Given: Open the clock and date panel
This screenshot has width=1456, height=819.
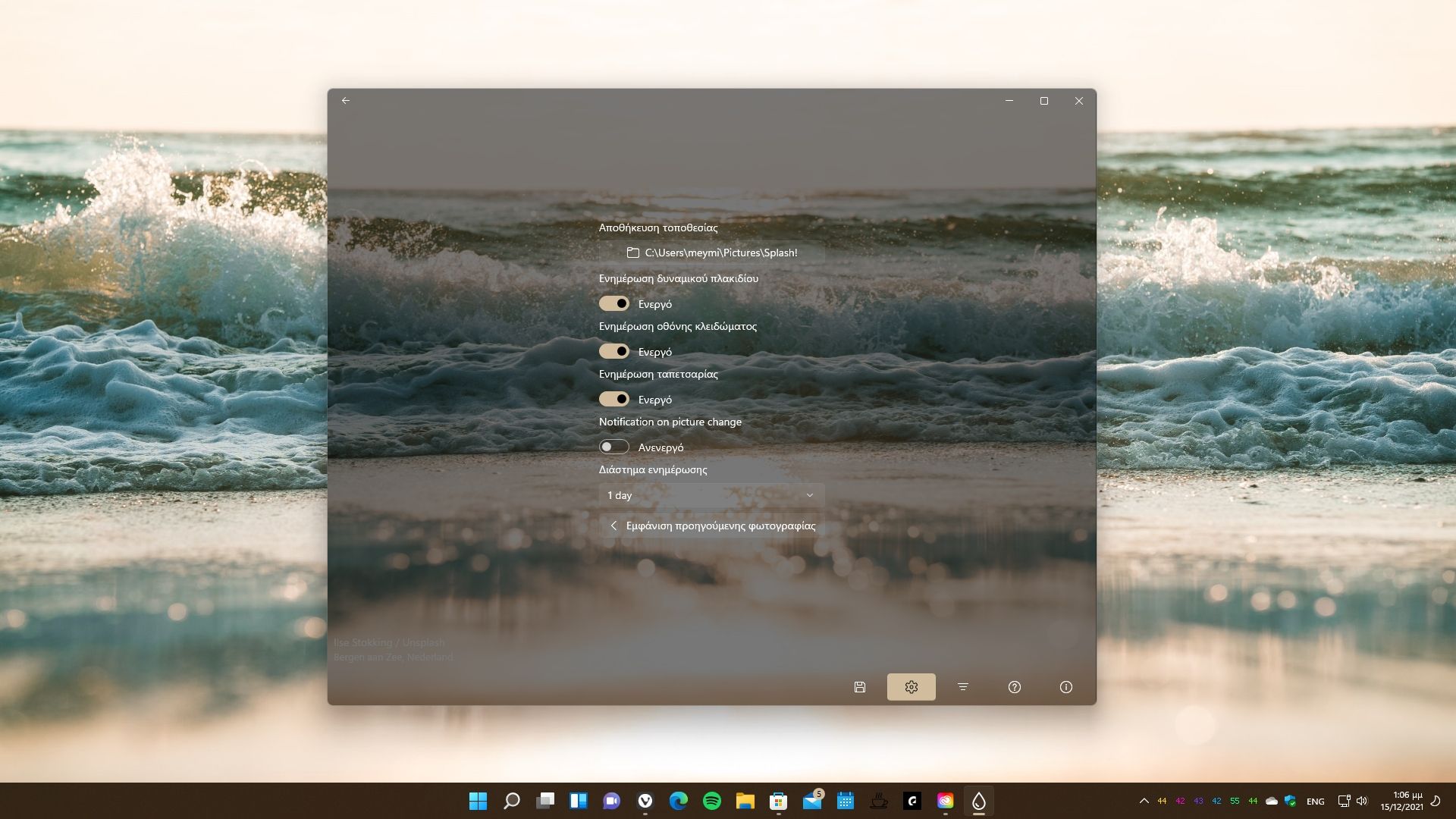Looking at the screenshot, I should click(1401, 801).
